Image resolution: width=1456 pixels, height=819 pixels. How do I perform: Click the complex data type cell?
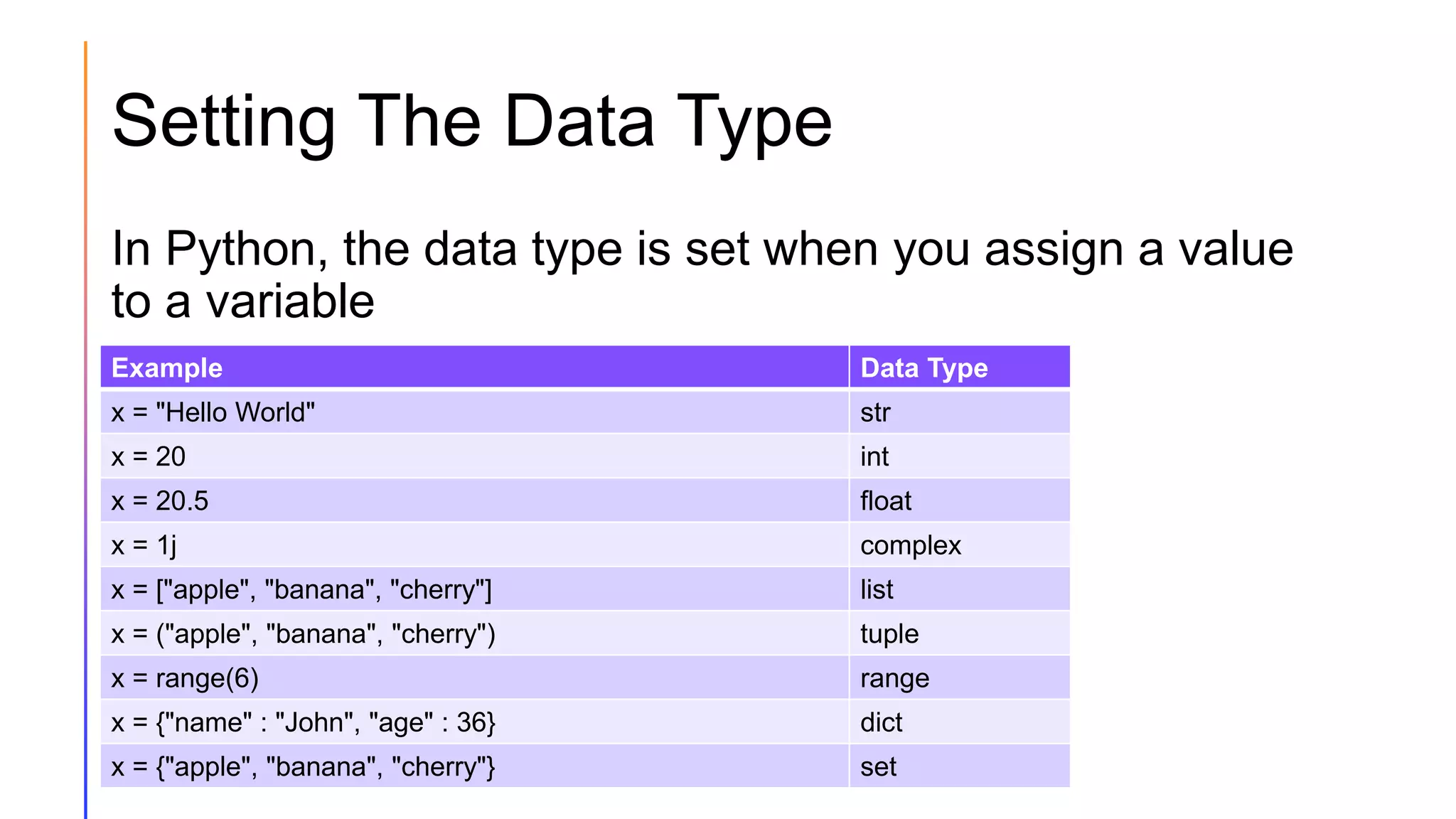(x=960, y=545)
